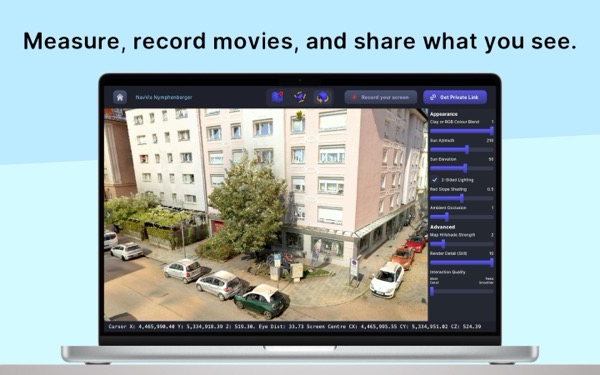Open the home screen icon
This screenshot has height=375, width=600.
coord(120,97)
